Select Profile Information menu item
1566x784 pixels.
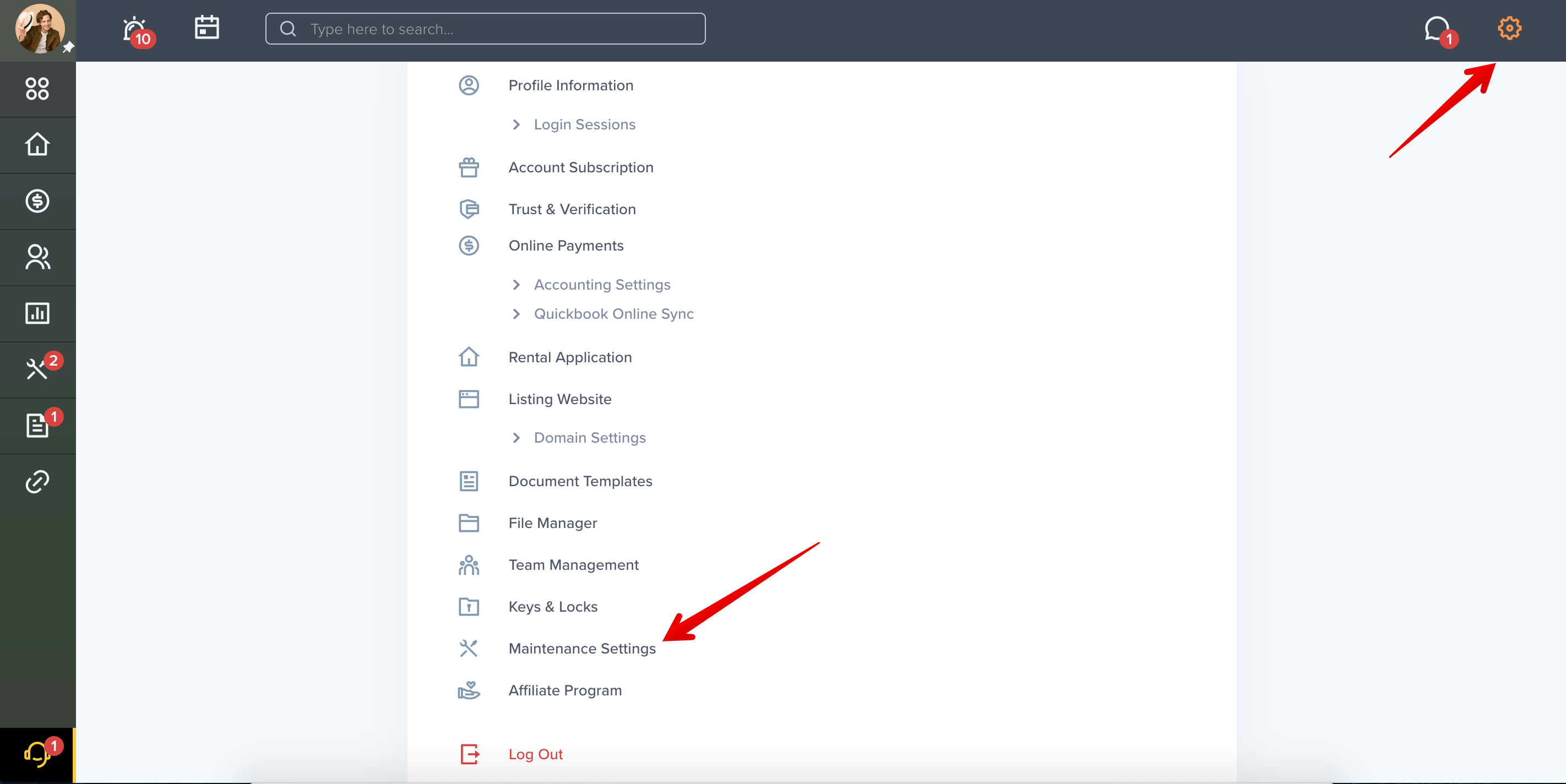point(571,85)
